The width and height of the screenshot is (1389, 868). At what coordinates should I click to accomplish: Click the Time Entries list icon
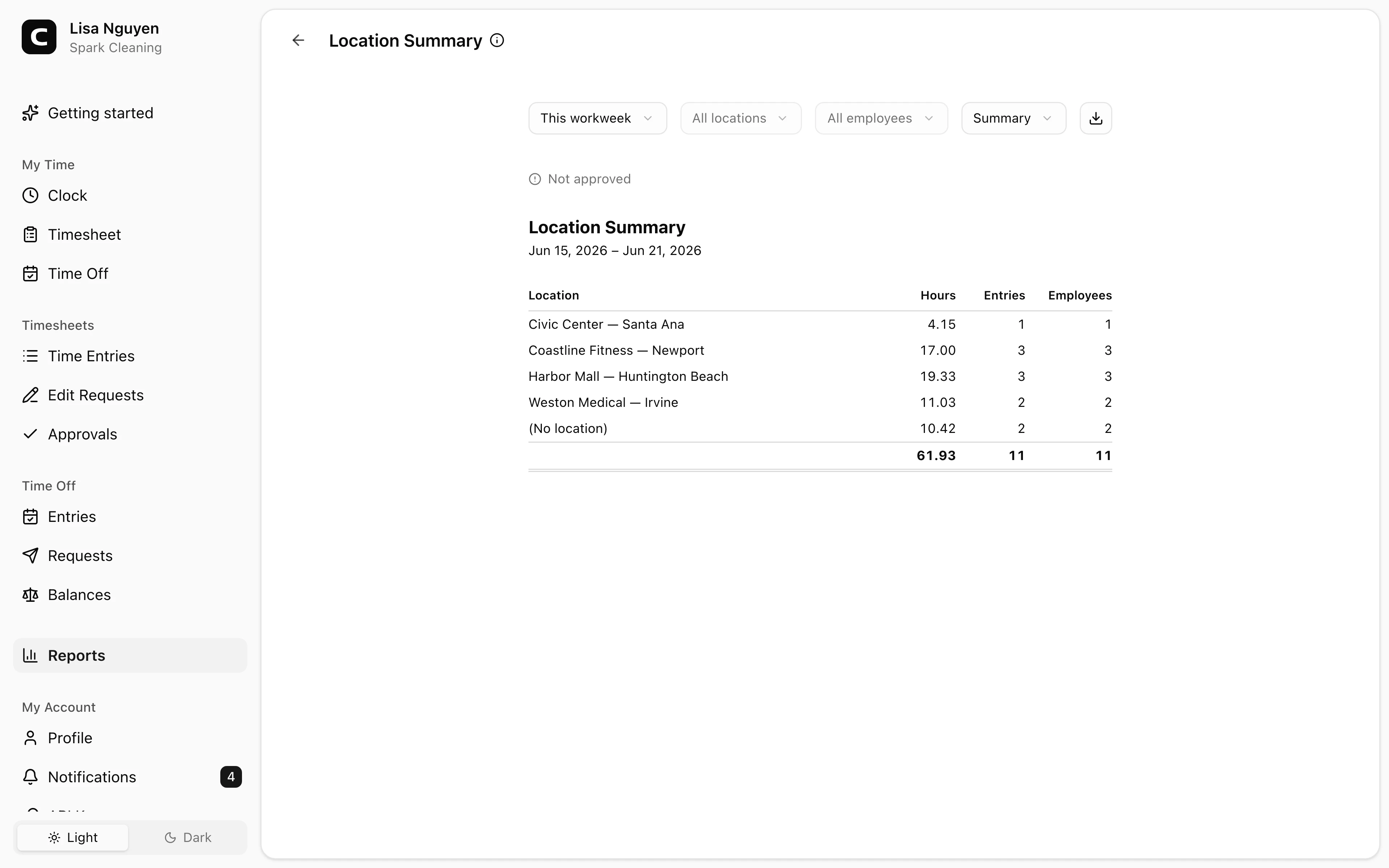pyautogui.click(x=30, y=357)
